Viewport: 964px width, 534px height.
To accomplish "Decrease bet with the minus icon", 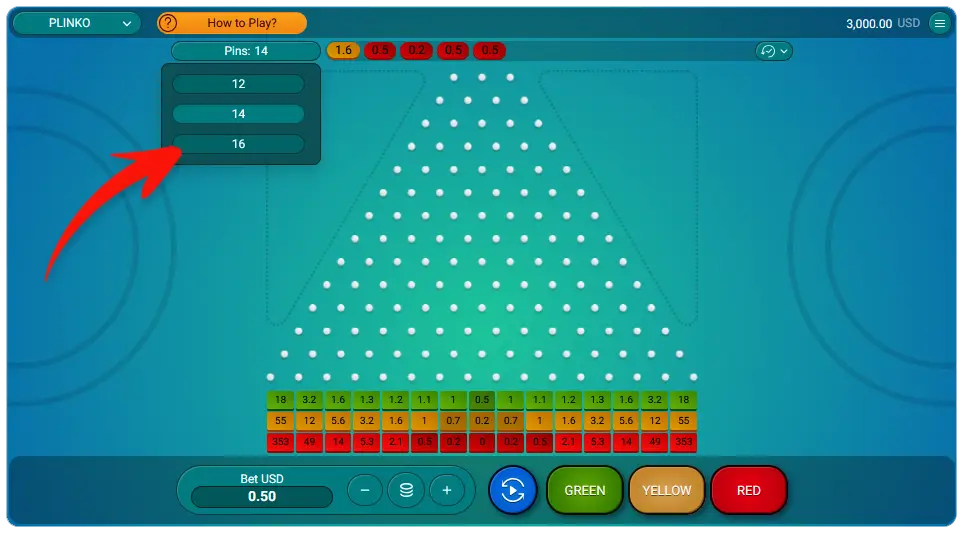I will click(365, 490).
